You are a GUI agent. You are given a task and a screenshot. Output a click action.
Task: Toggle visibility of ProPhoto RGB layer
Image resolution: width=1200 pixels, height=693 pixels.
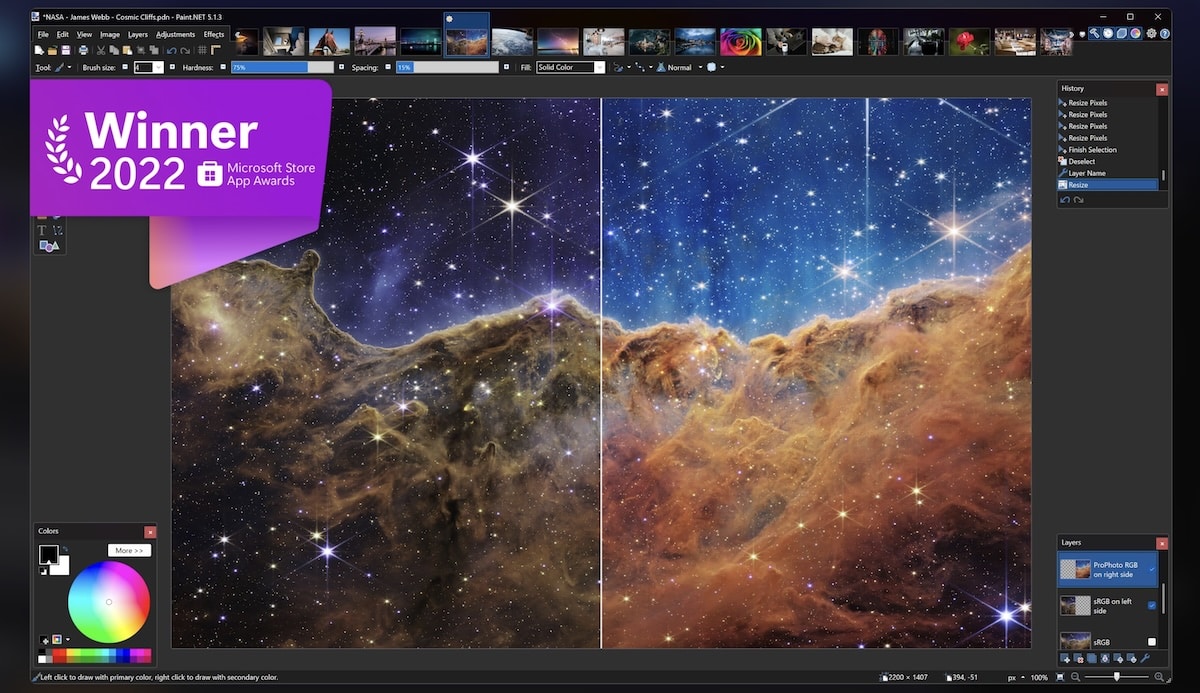coord(1152,569)
